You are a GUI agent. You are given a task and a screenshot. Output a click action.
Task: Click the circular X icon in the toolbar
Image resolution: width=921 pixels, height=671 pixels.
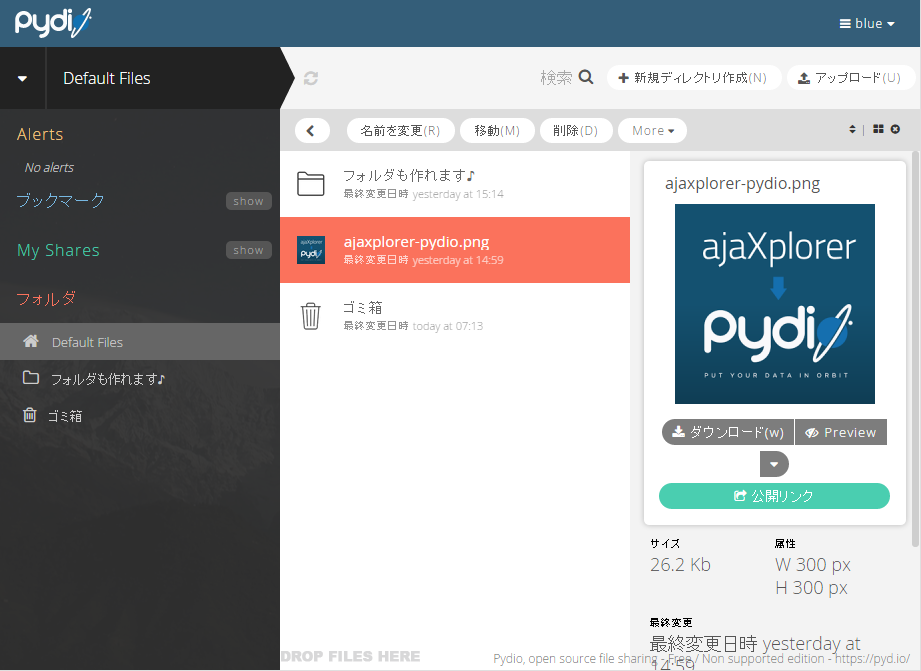(x=895, y=129)
